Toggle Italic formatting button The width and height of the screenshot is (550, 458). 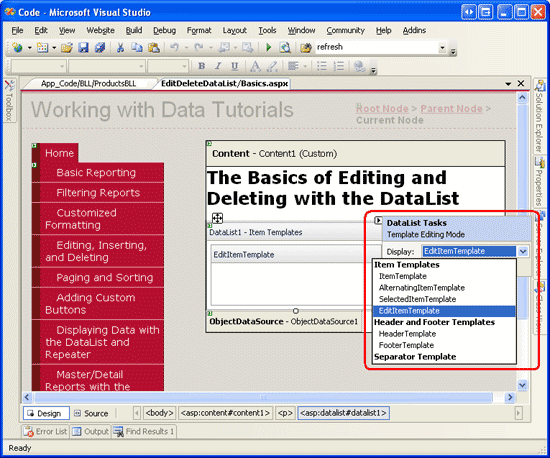click(x=218, y=66)
